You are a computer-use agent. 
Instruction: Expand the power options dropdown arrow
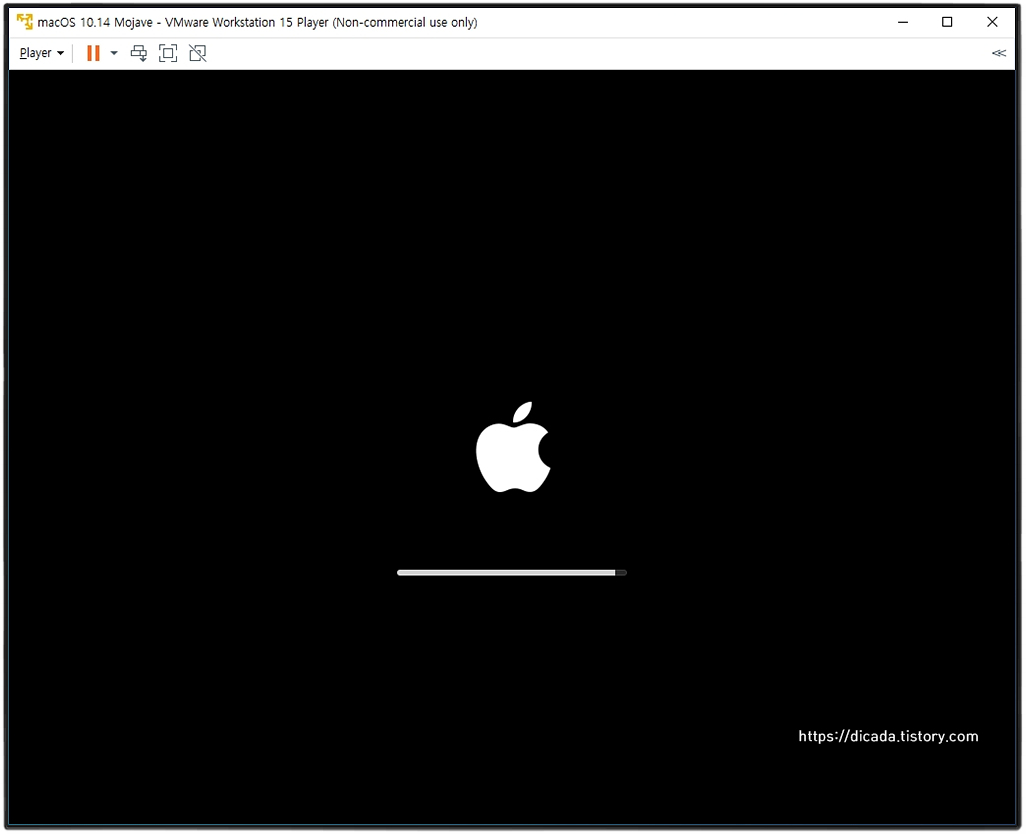(114, 53)
